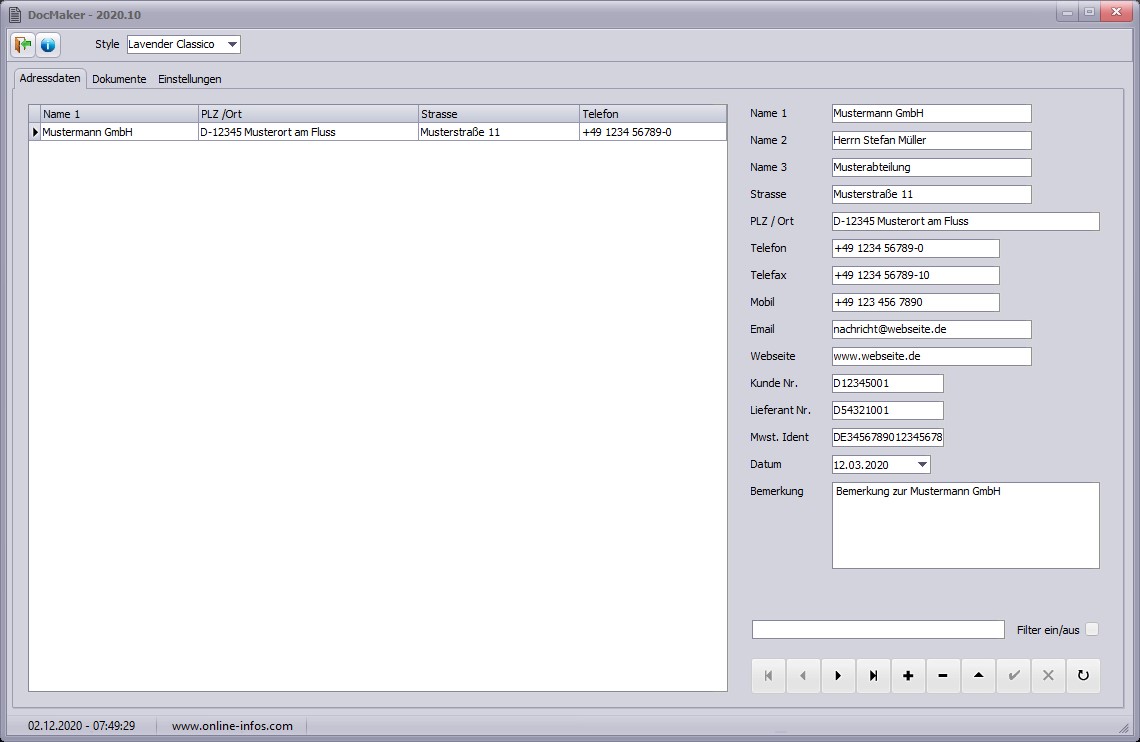Screen dimensions: 1140x742
Task: Focus the filter text box
Action: pos(877,629)
